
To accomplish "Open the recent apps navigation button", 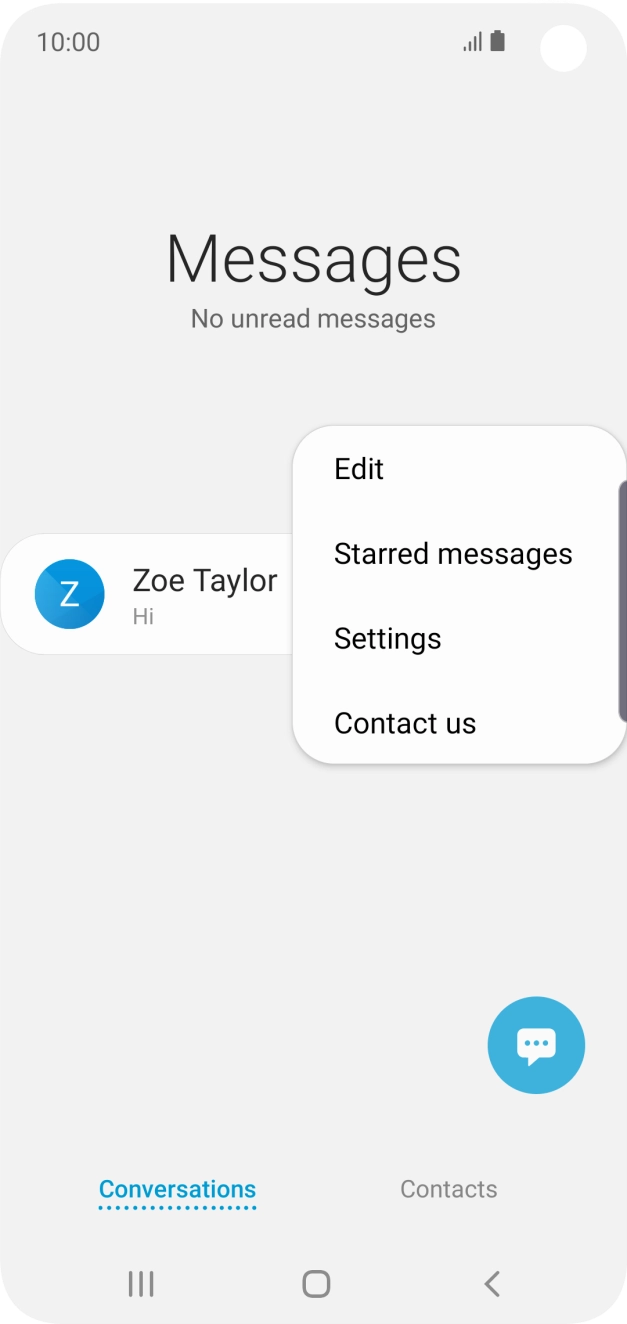I will click(x=141, y=1284).
